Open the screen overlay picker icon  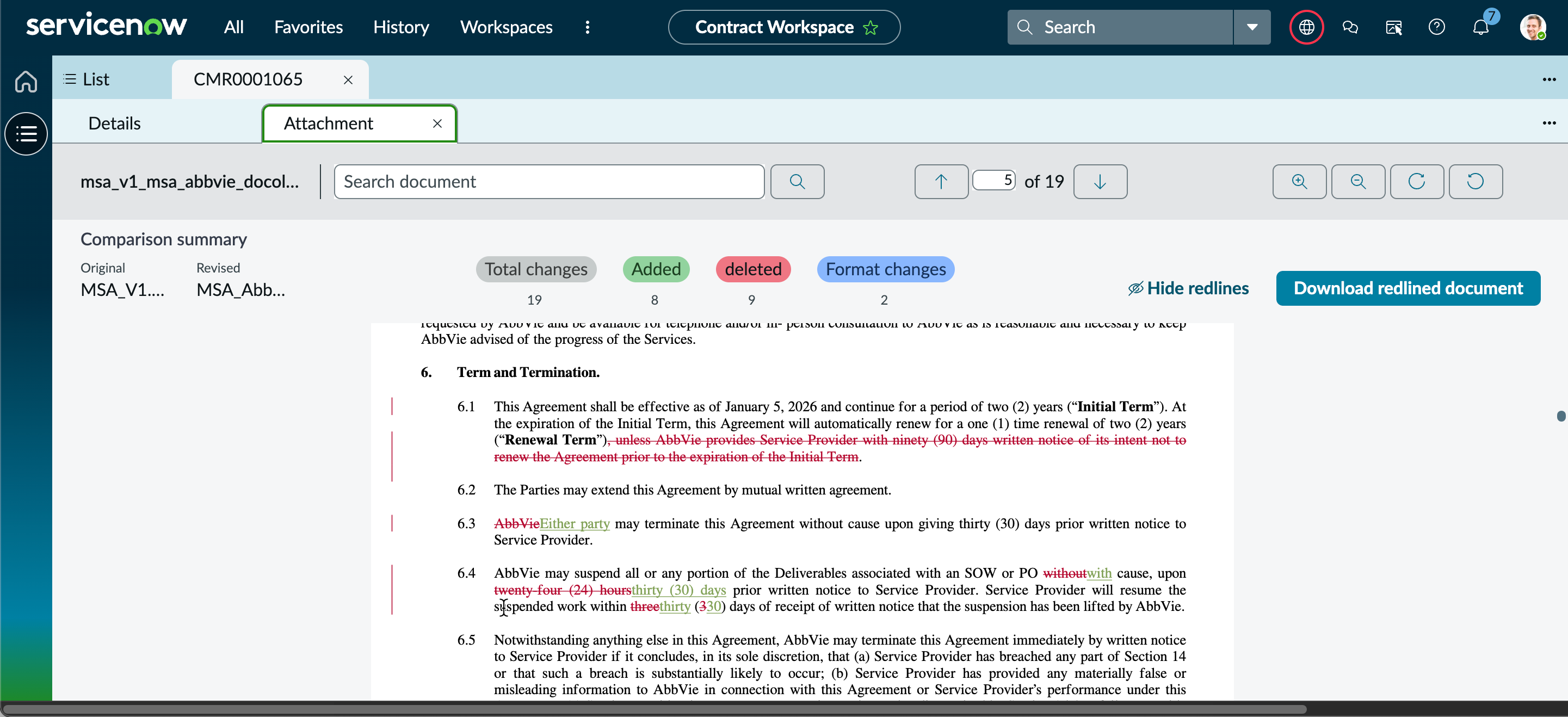pyautogui.click(x=1393, y=27)
